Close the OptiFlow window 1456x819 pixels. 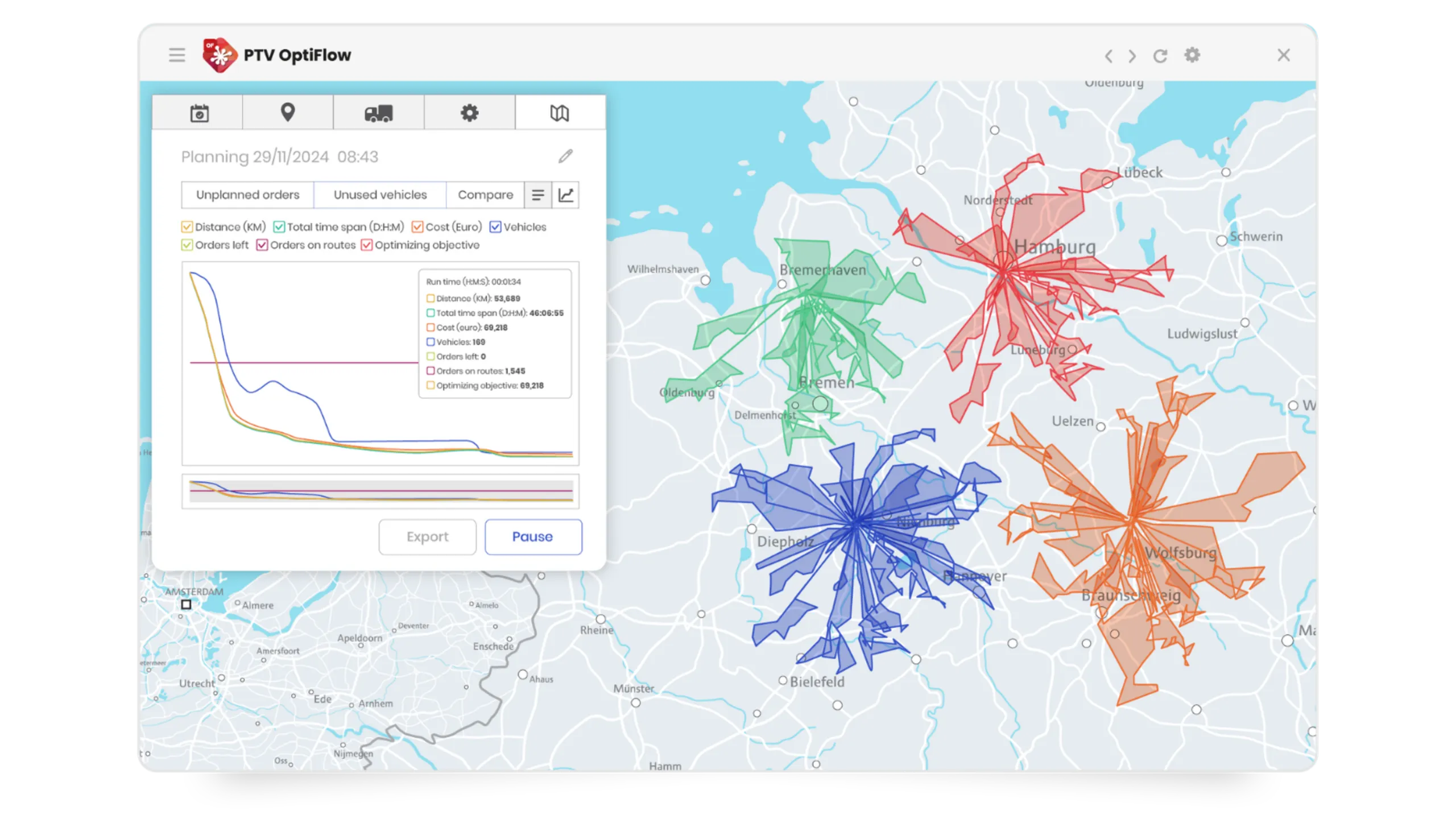pos(1284,55)
